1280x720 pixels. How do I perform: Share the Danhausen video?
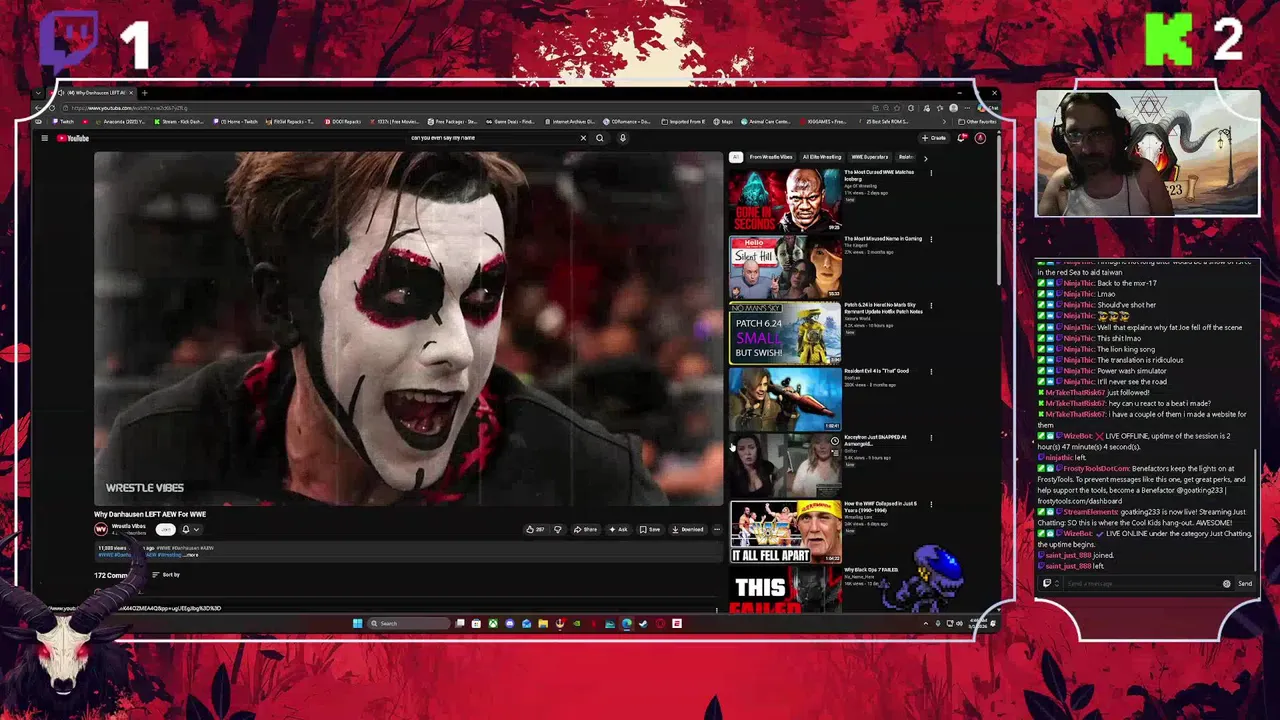click(585, 529)
